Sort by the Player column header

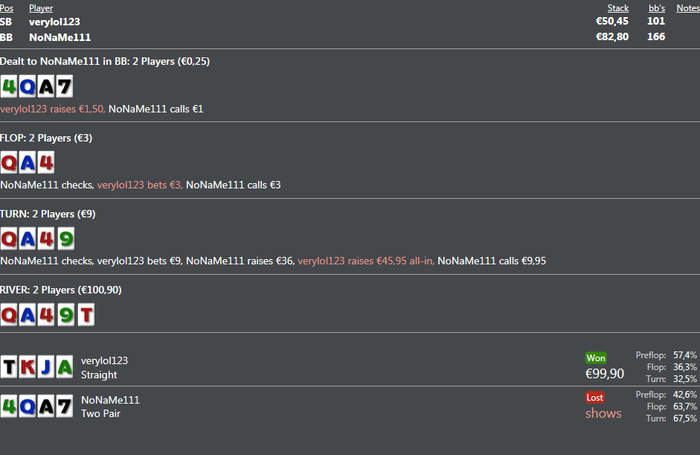point(41,8)
